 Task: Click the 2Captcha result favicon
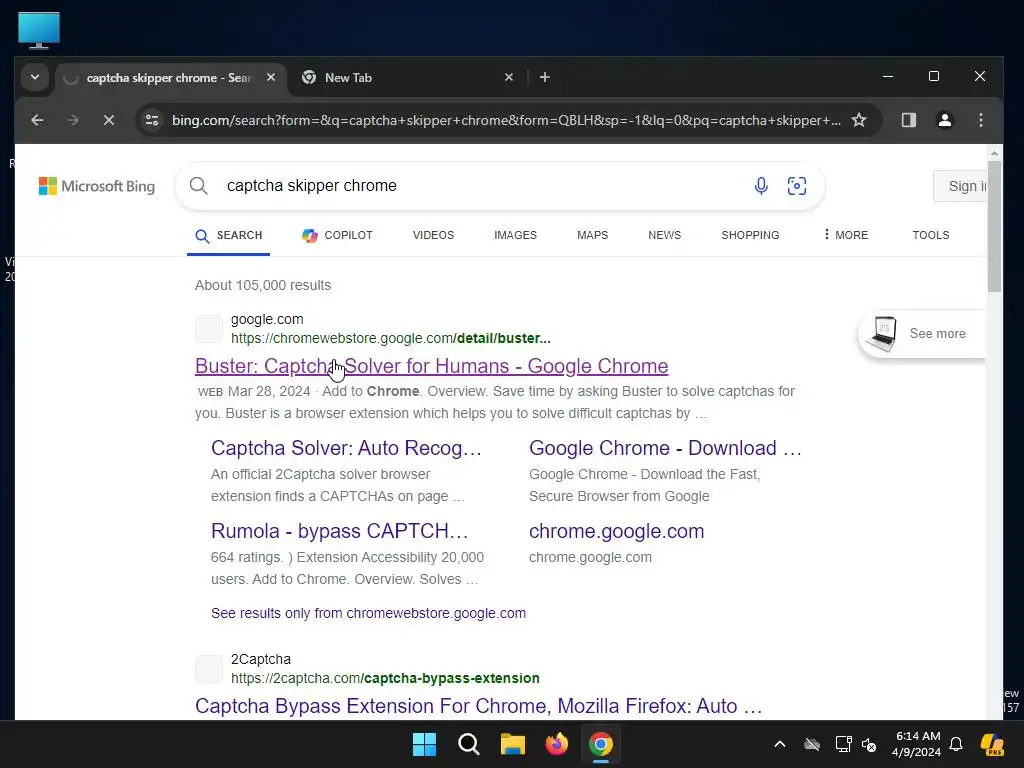click(209, 669)
